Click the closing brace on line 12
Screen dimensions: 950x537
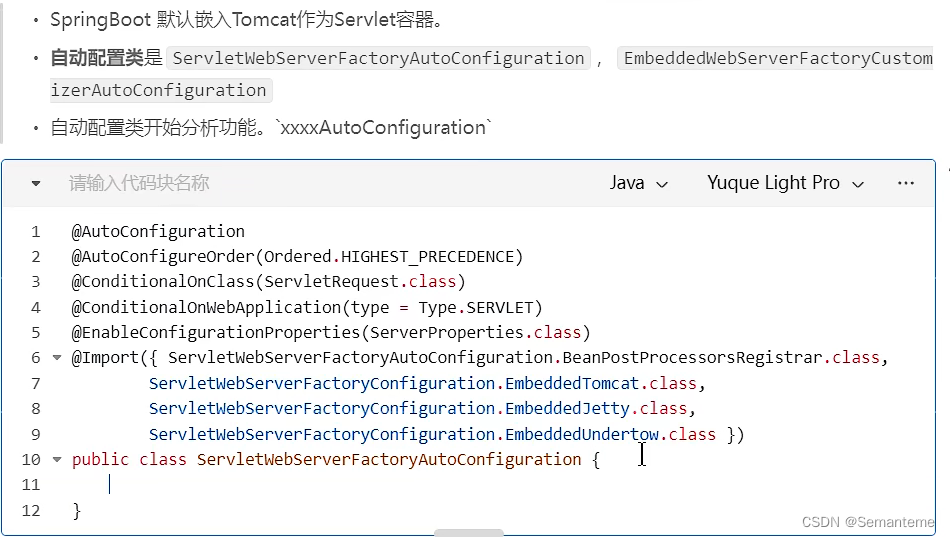tap(76, 510)
